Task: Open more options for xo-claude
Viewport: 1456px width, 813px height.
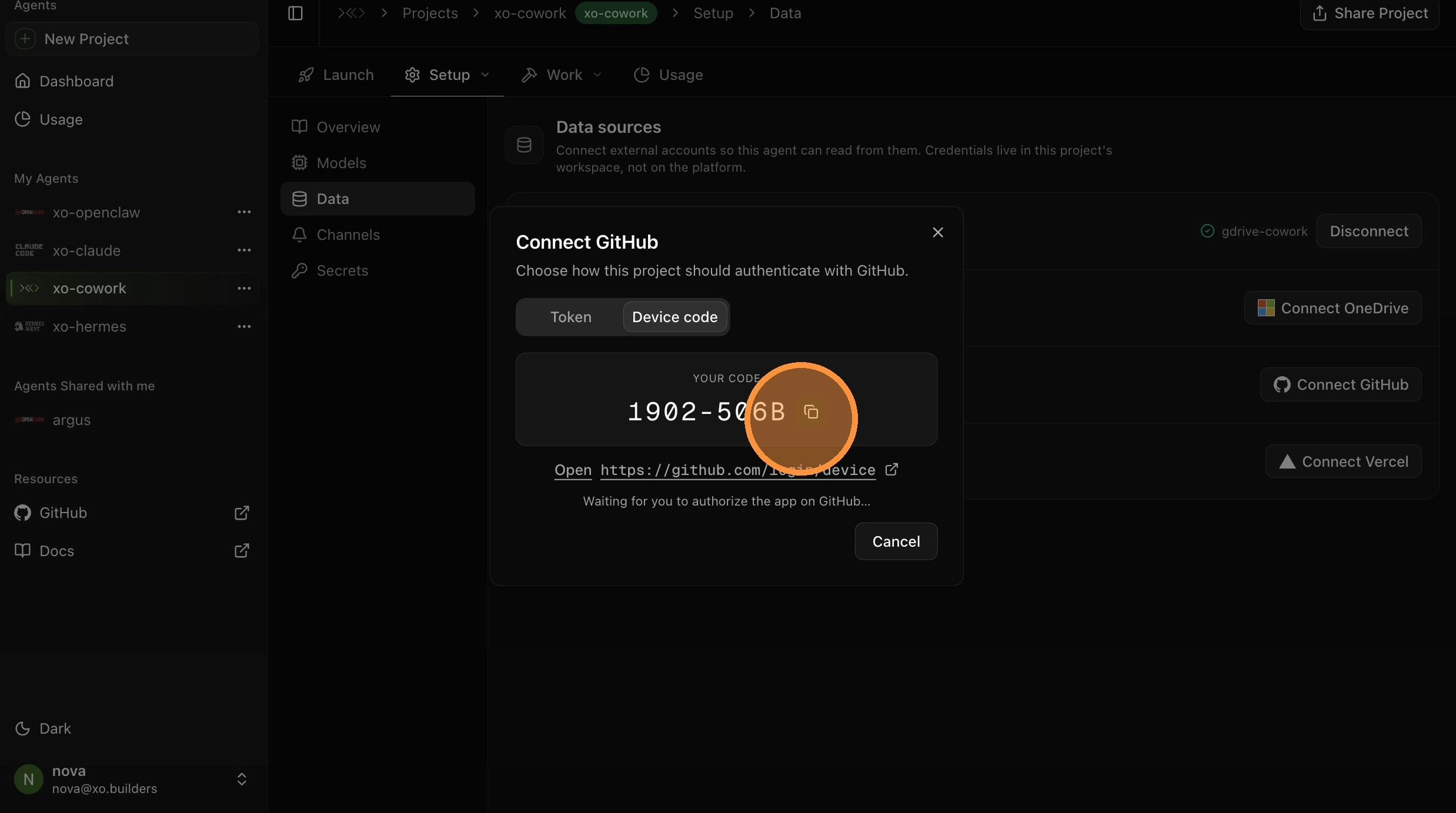Action: click(x=244, y=250)
